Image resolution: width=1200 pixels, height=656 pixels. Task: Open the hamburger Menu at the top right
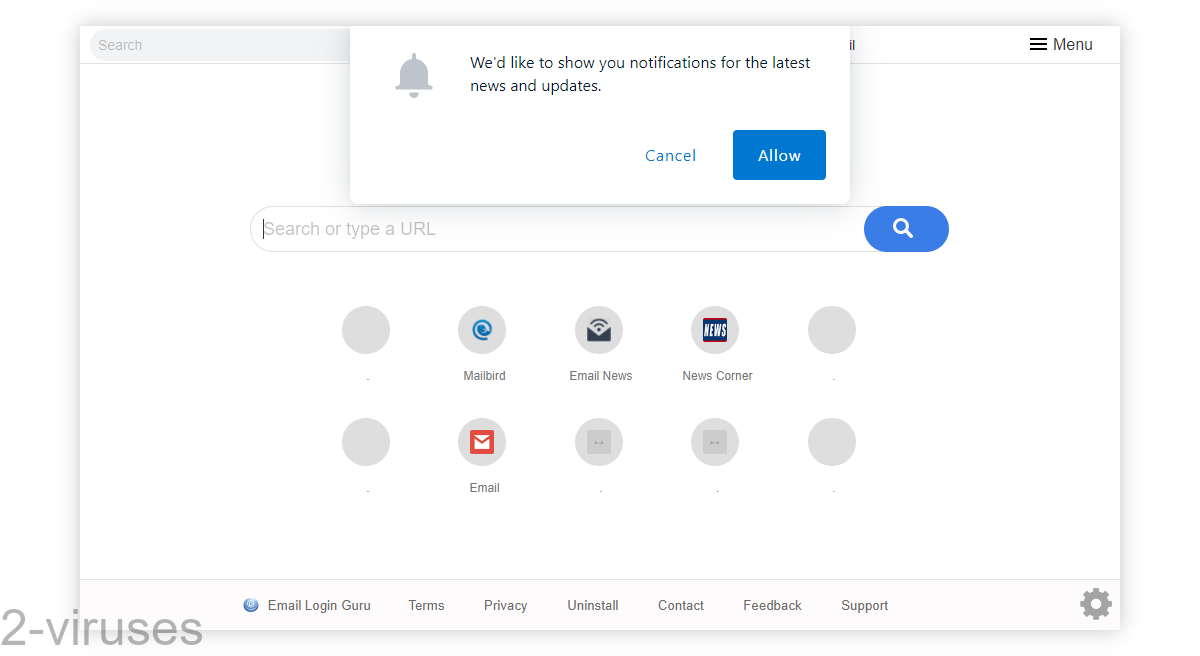point(1060,44)
